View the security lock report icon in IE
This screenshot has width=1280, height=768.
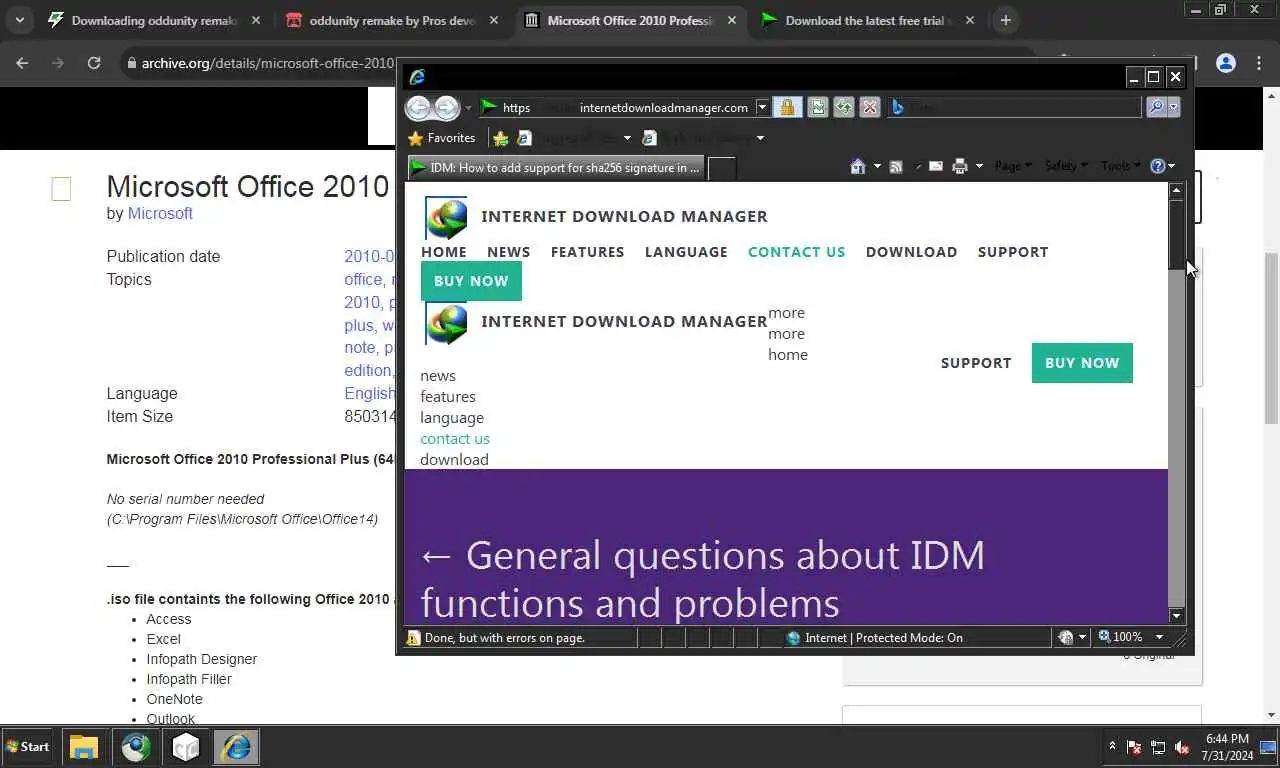point(787,108)
